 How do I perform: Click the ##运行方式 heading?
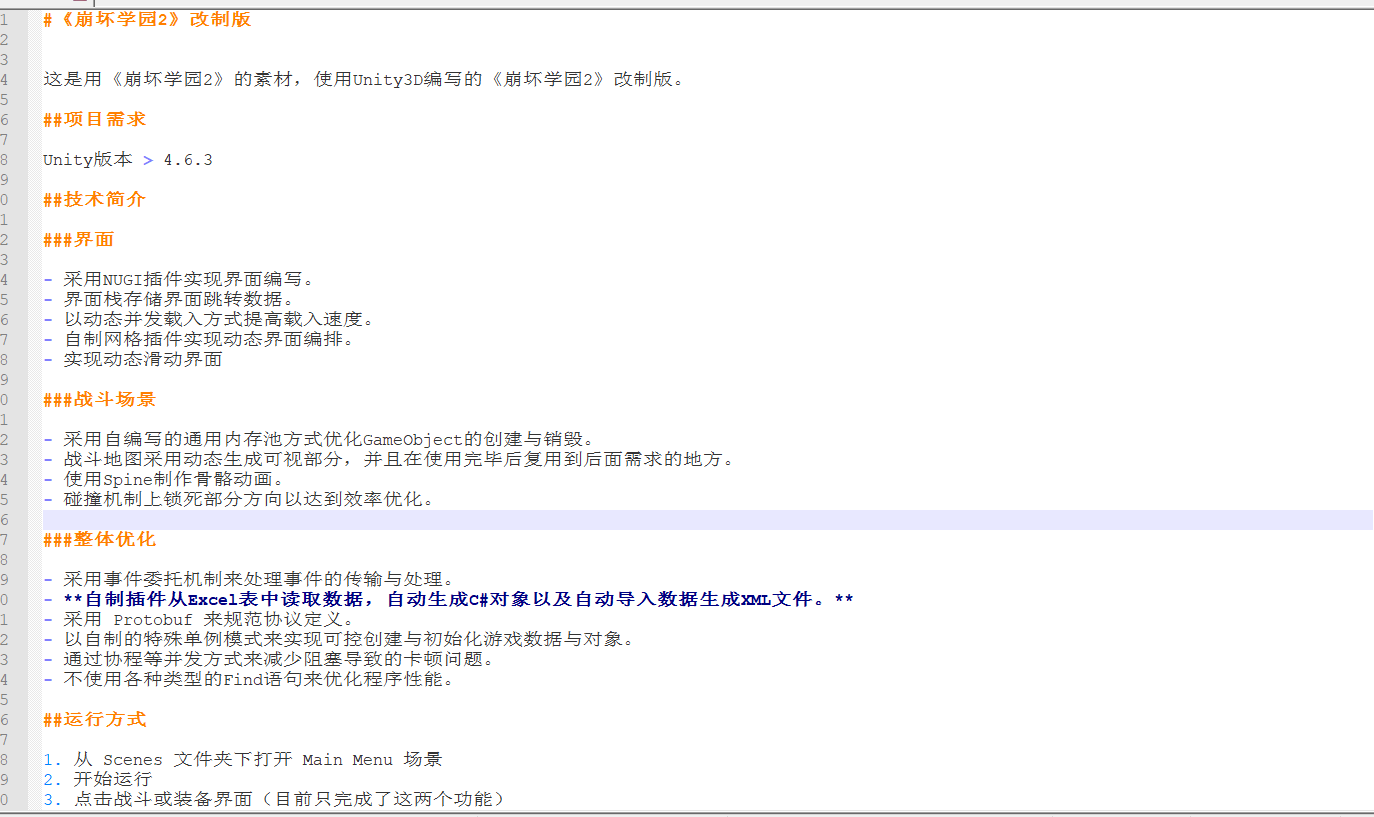click(95, 719)
